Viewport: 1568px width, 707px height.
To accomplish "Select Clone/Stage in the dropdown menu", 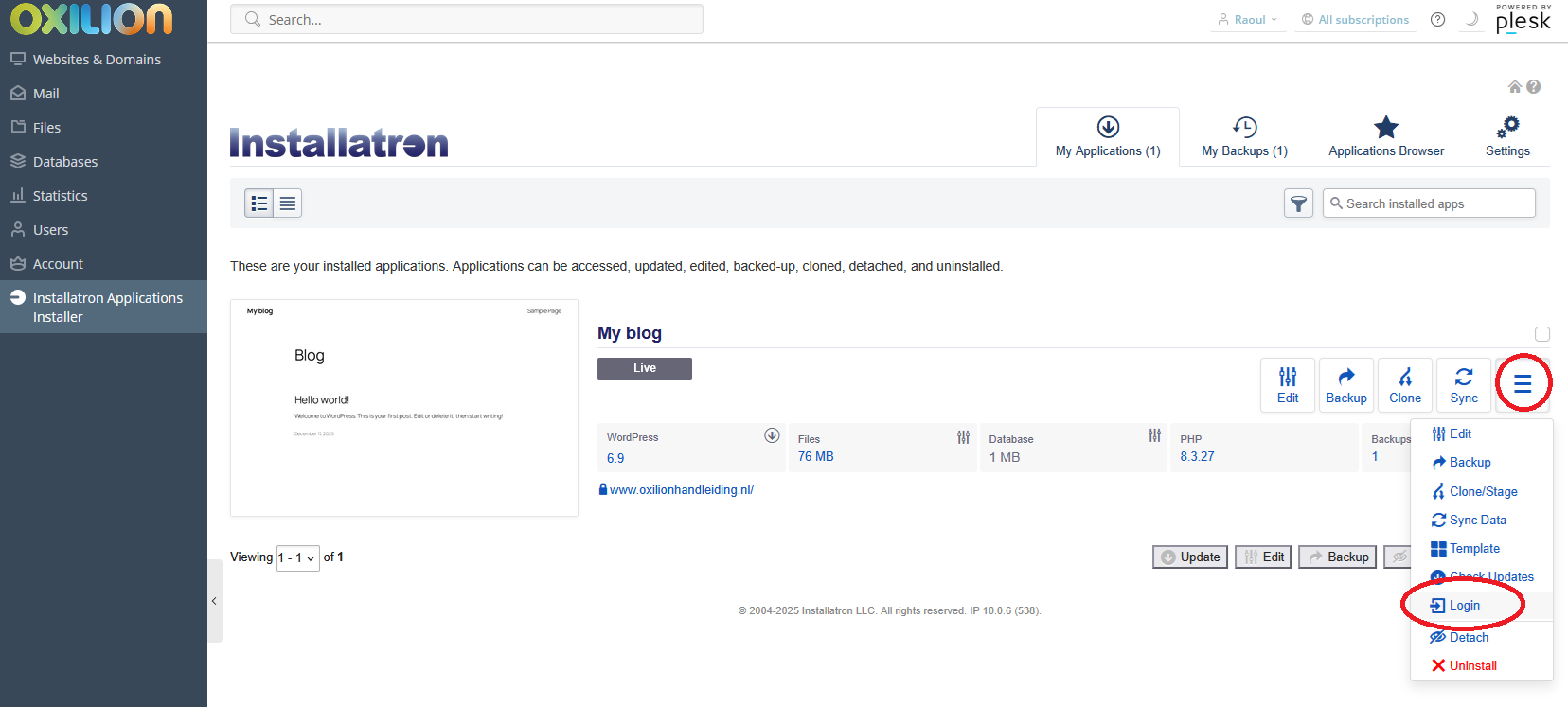I will (1482, 491).
